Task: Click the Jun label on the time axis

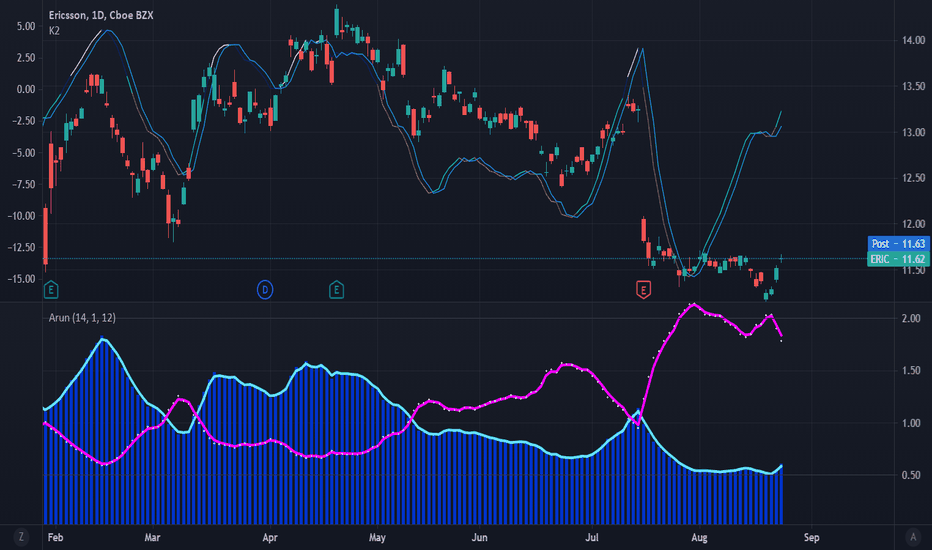Action: click(x=479, y=538)
